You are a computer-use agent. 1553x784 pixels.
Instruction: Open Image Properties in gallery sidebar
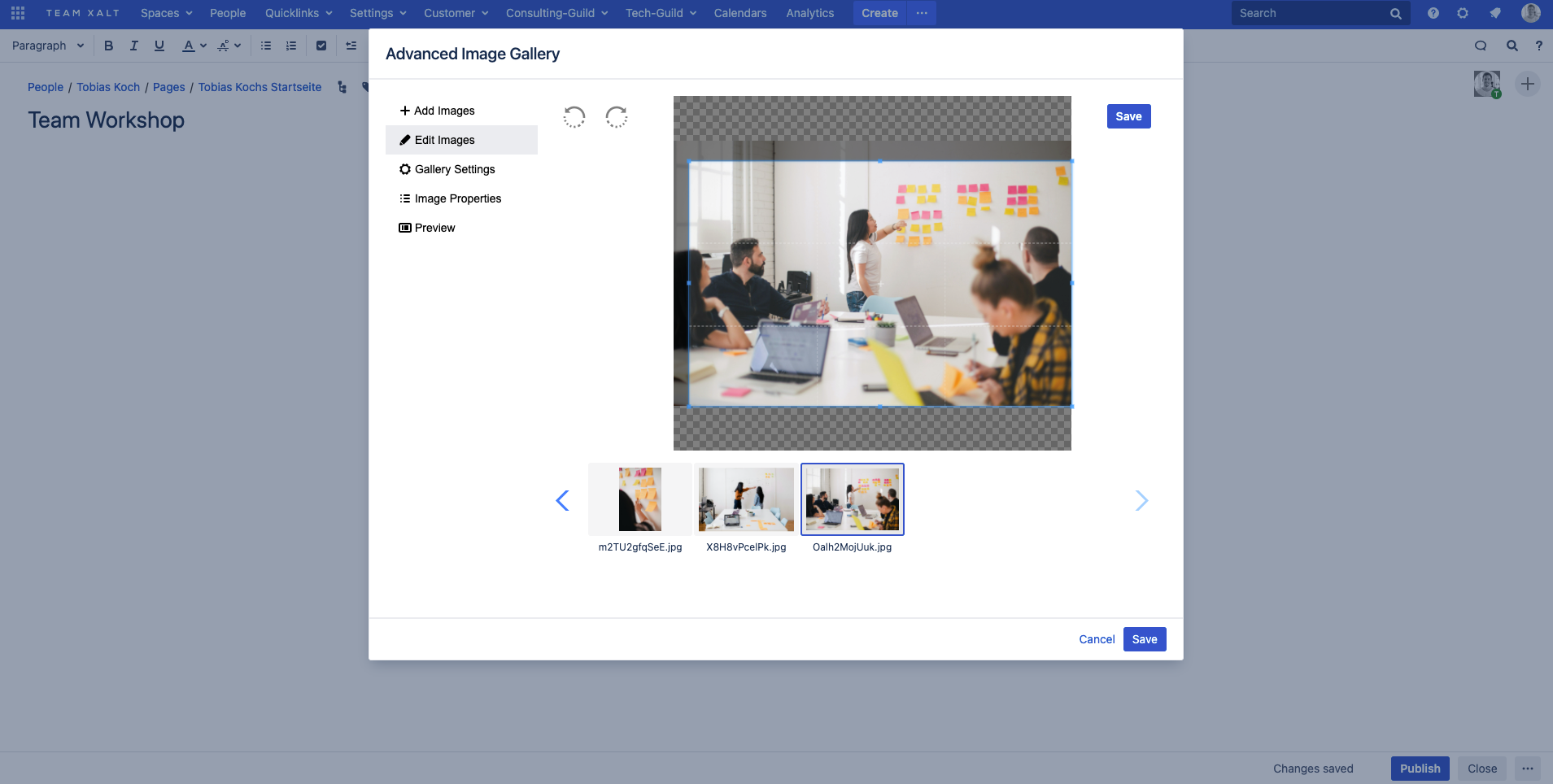pos(461,198)
